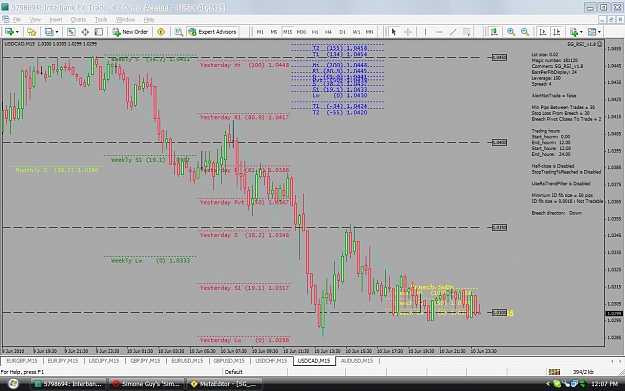The height and width of the screenshot is (391, 625).
Task: Open the Help menu
Action: click(x=149, y=20)
